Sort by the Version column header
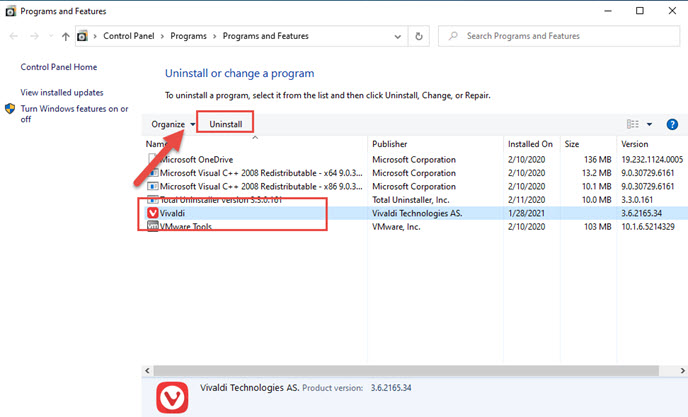The height and width of the screenshot is (417, 688). [634, 144]
